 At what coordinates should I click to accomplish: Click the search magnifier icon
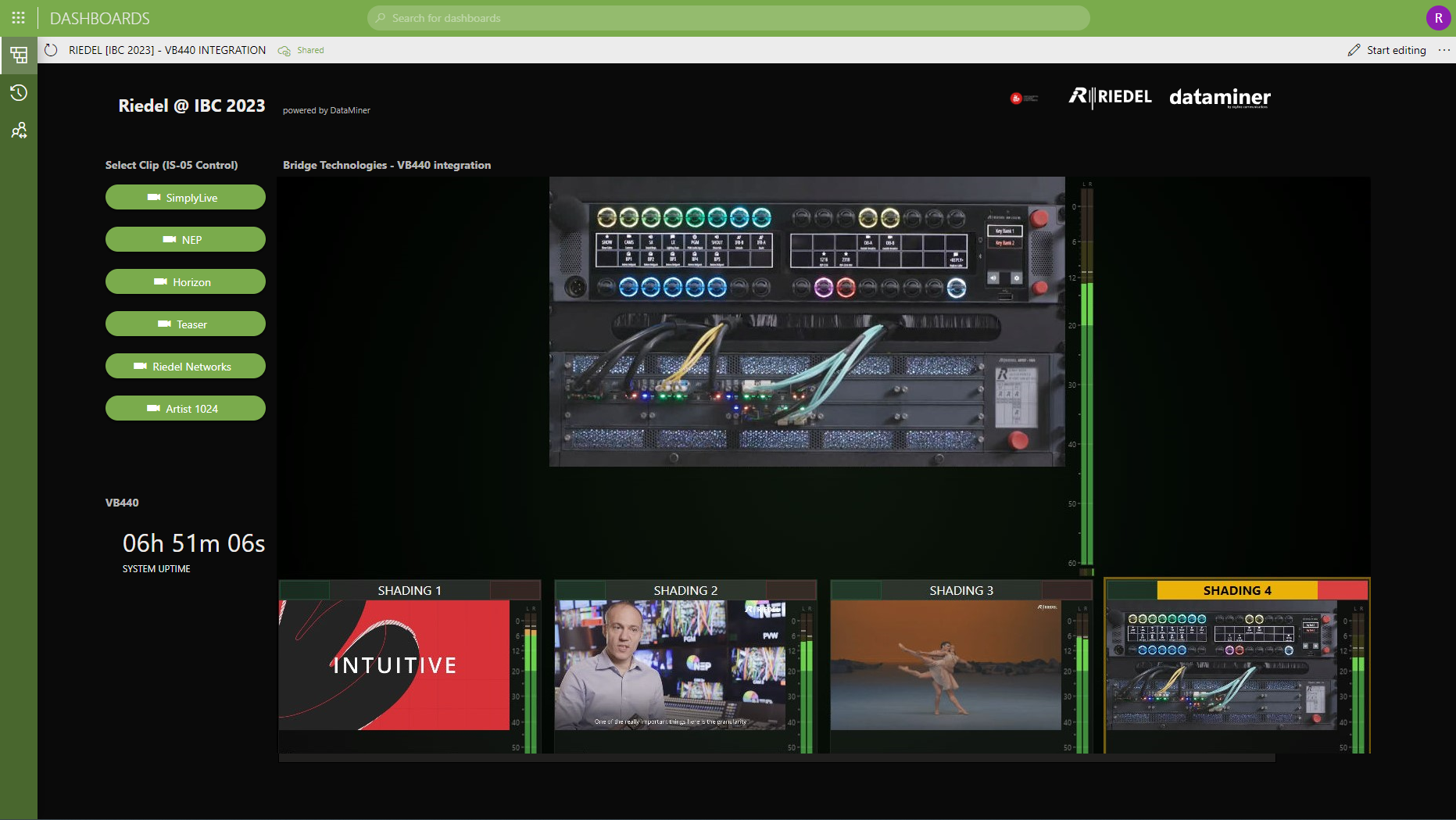tap(381, 18)
